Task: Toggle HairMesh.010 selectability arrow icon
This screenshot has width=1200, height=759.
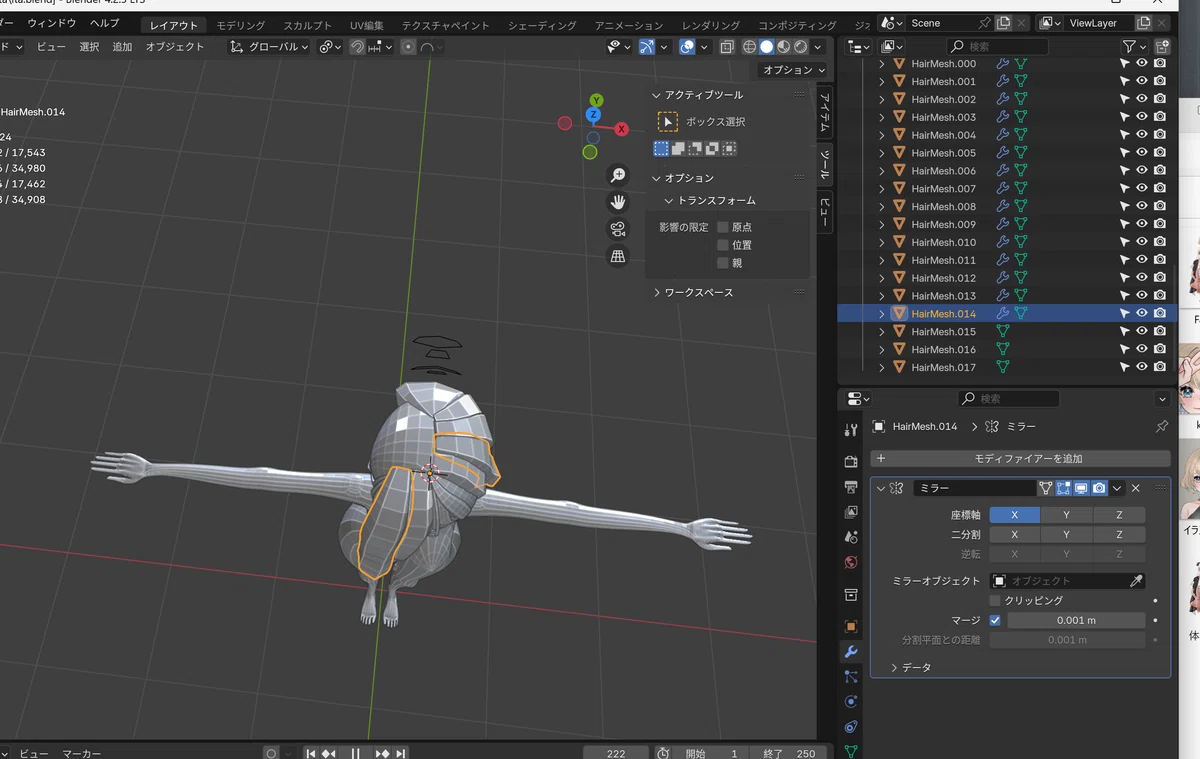Action: [1124, 242]
